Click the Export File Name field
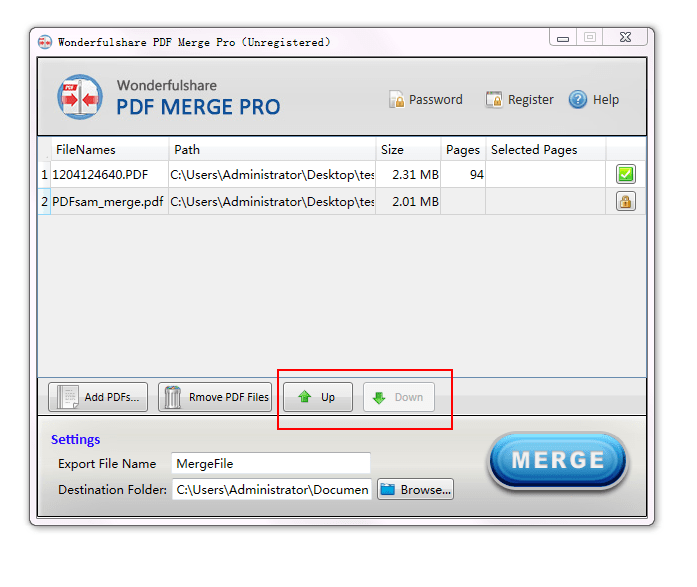The image size is (697, 587). pos(271,463)
